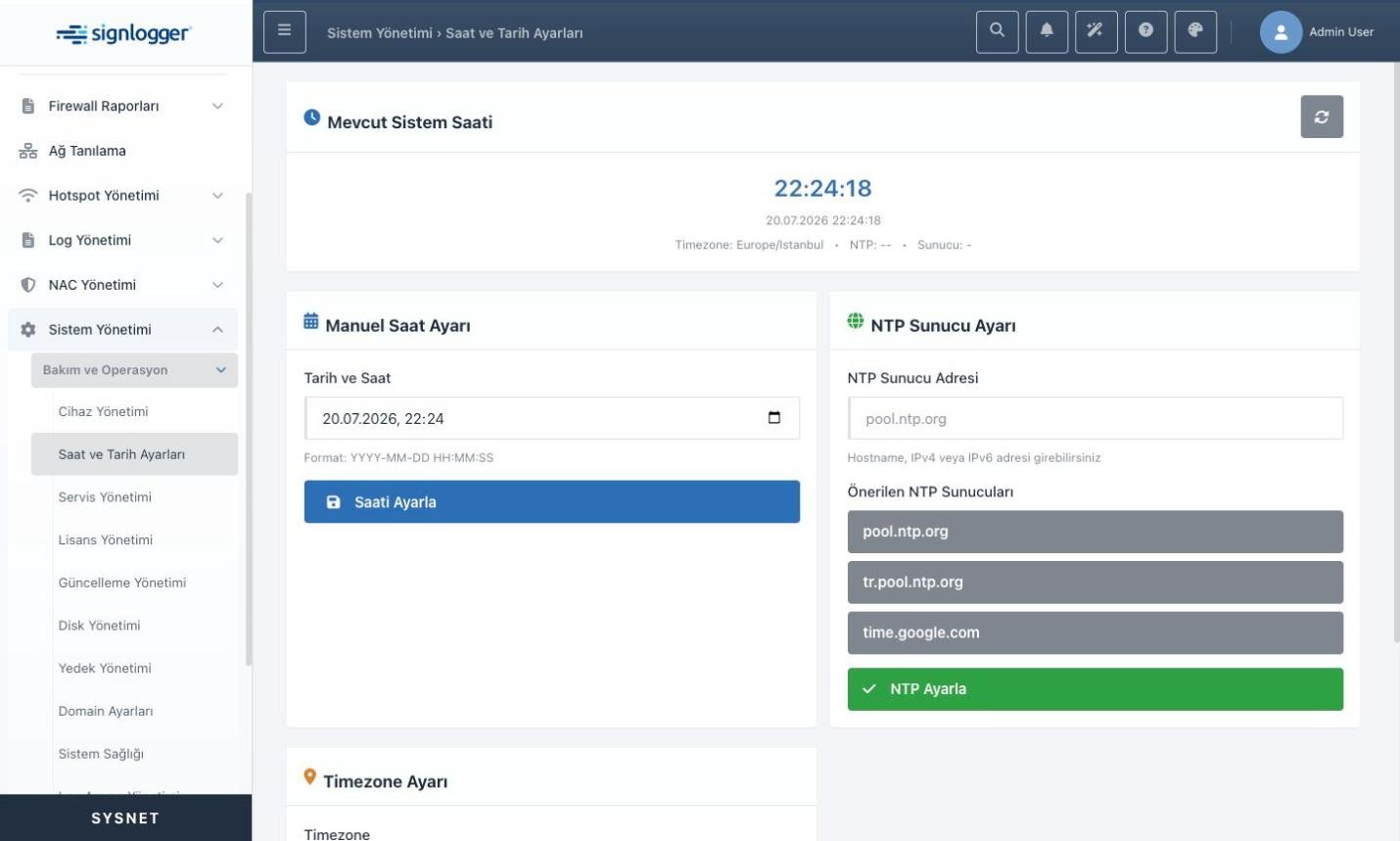Open Domain Ayarları page
This screenshot has width=1400, height=841.
click(x=106, y=711)
